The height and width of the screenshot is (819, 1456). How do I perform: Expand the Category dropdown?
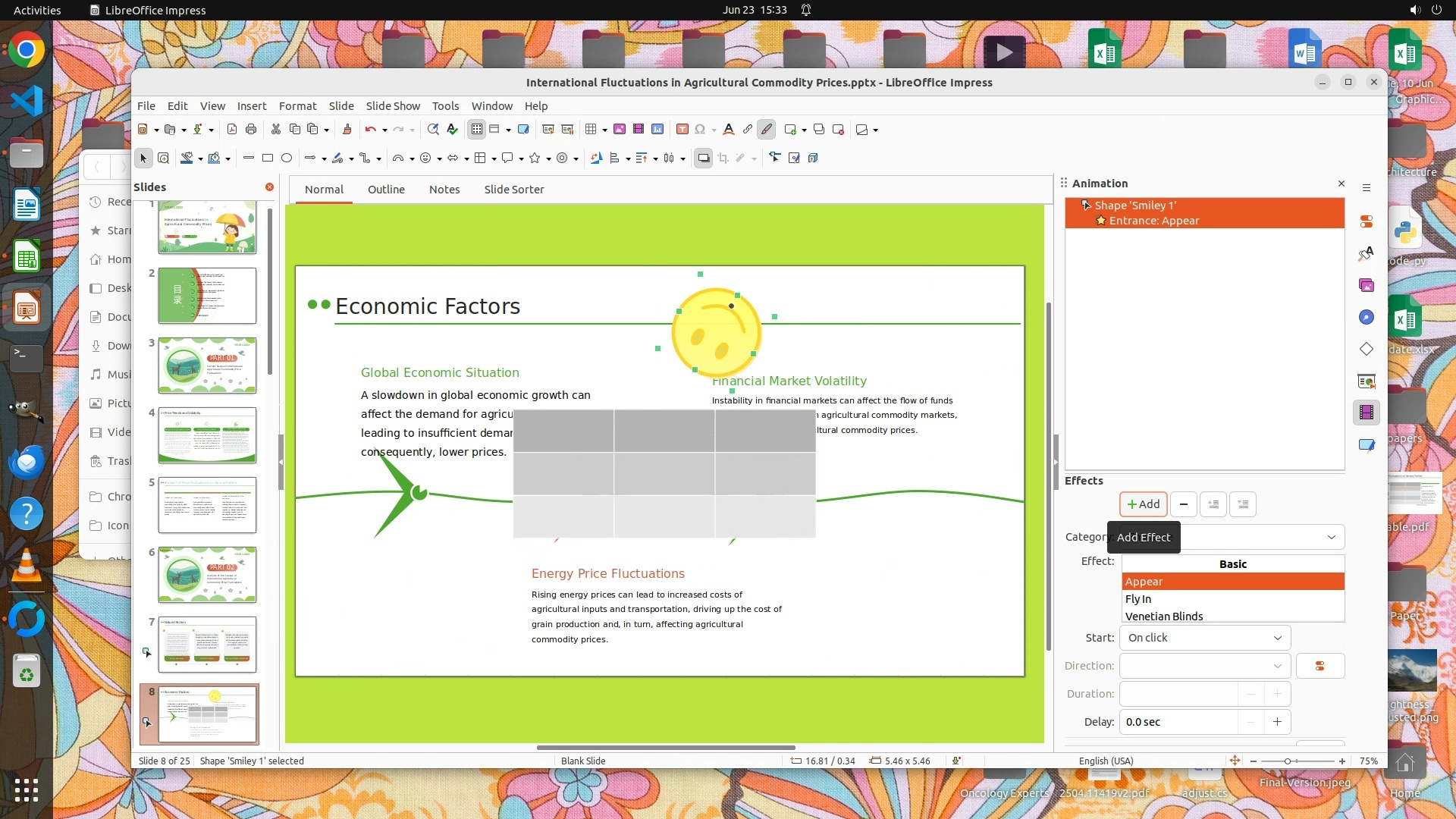click(x=1331, y=537)
